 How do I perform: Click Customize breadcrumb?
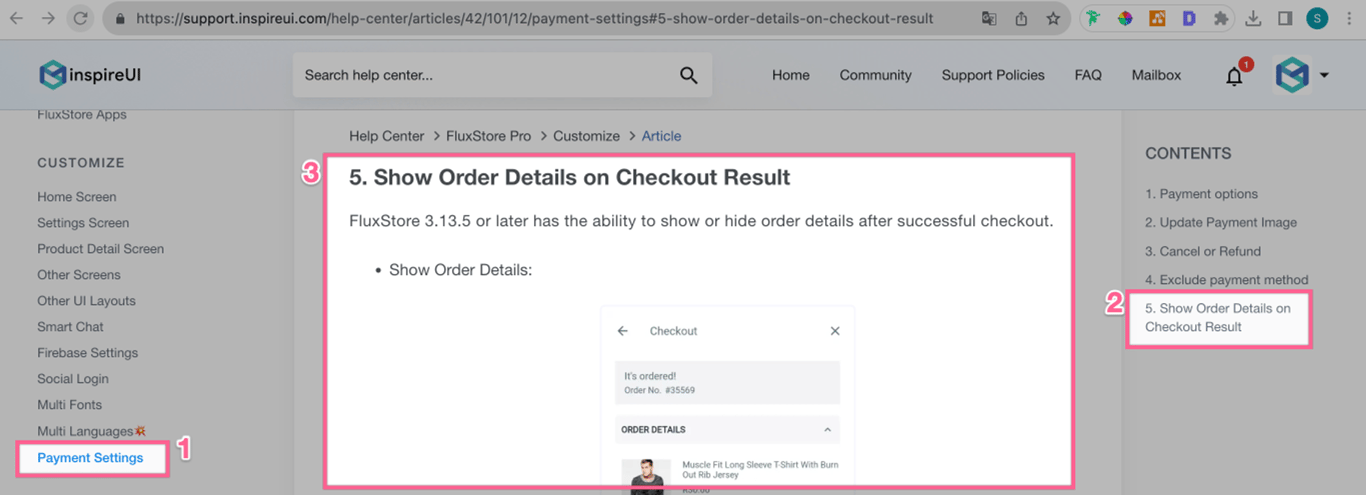coord(587,136)
